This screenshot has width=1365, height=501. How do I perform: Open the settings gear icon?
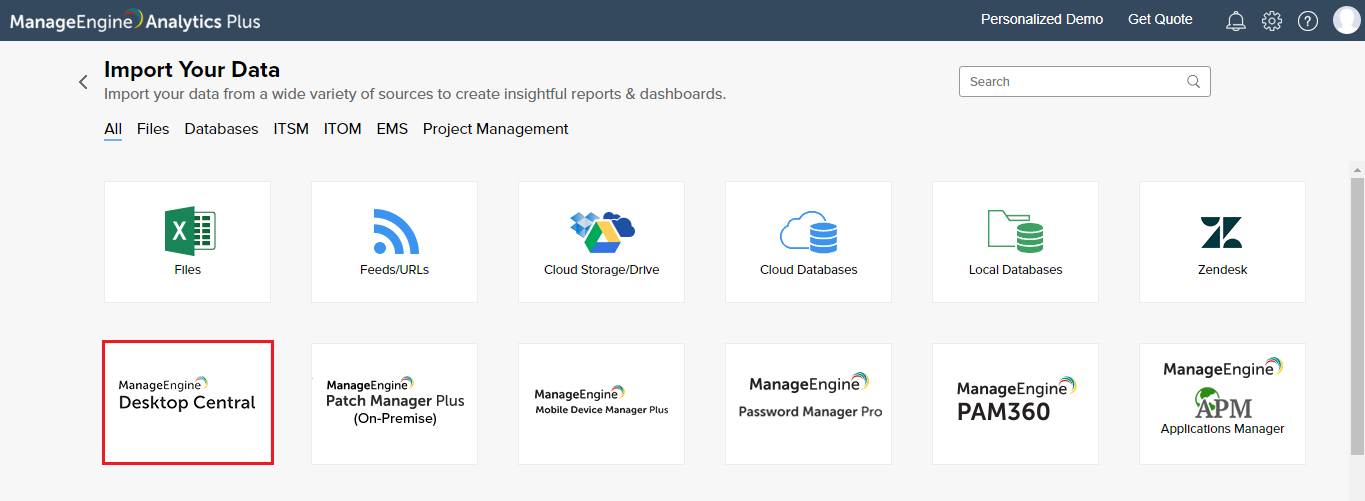coord(1272,21)
